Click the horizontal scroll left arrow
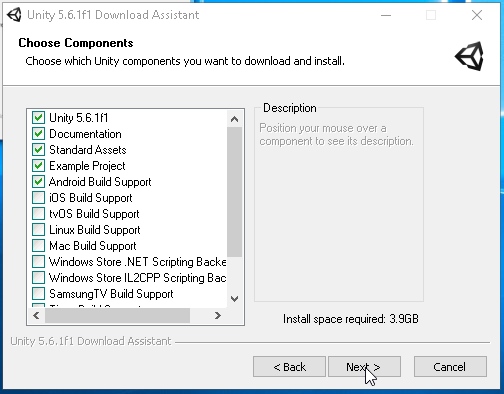The image size is (504, 394). click(x=36, y=315)
